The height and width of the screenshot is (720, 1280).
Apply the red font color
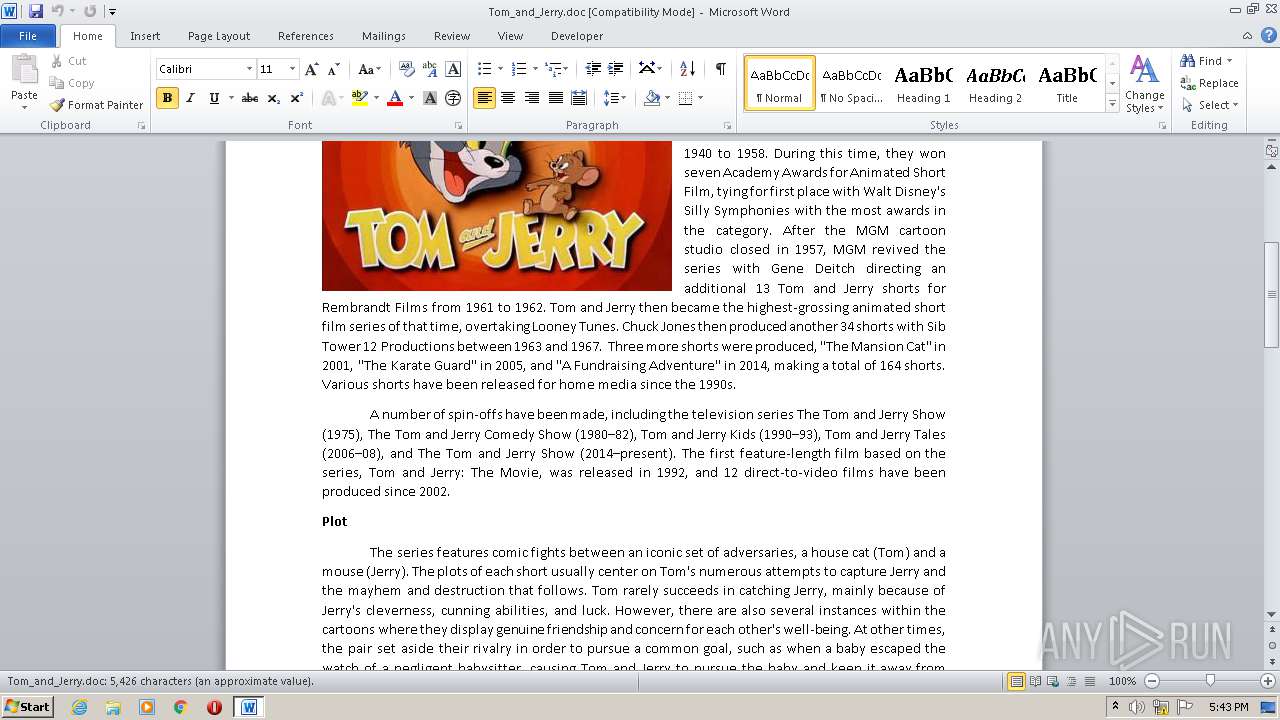pyautogui.click(x=395, y=98)
